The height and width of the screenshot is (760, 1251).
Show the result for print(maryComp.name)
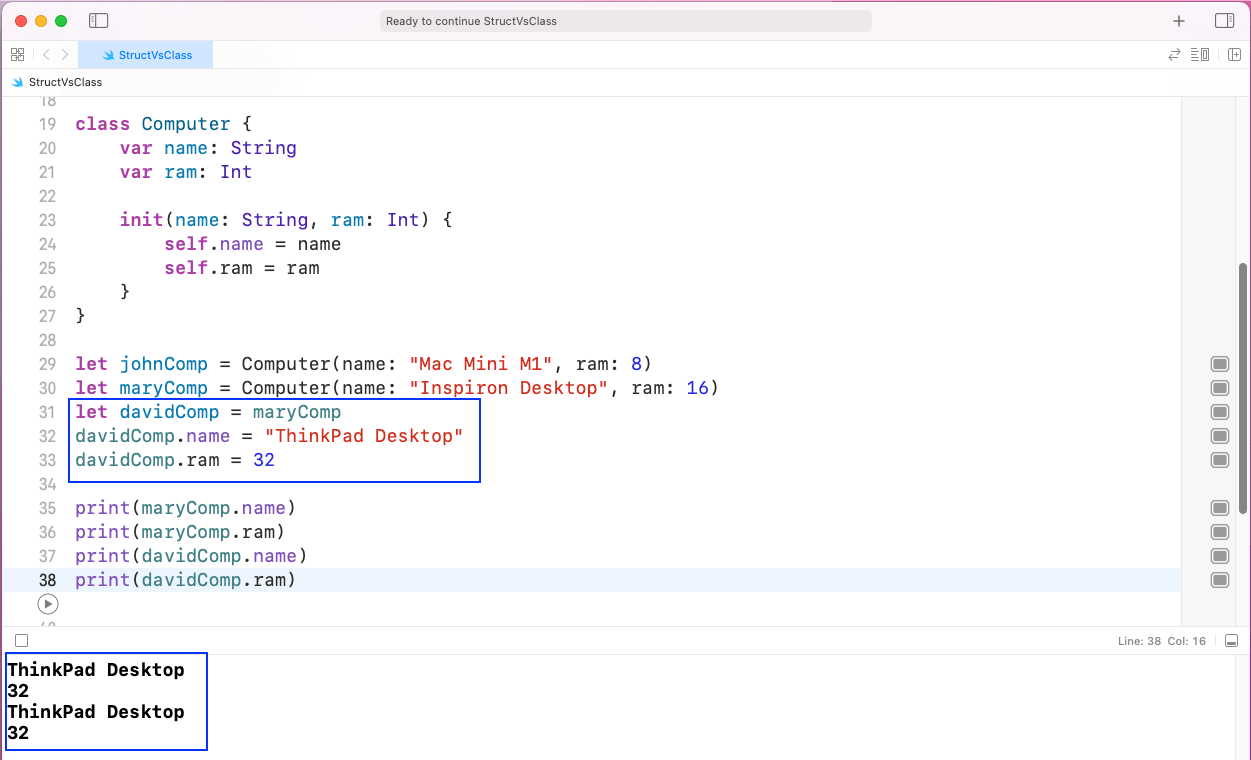1219,508
